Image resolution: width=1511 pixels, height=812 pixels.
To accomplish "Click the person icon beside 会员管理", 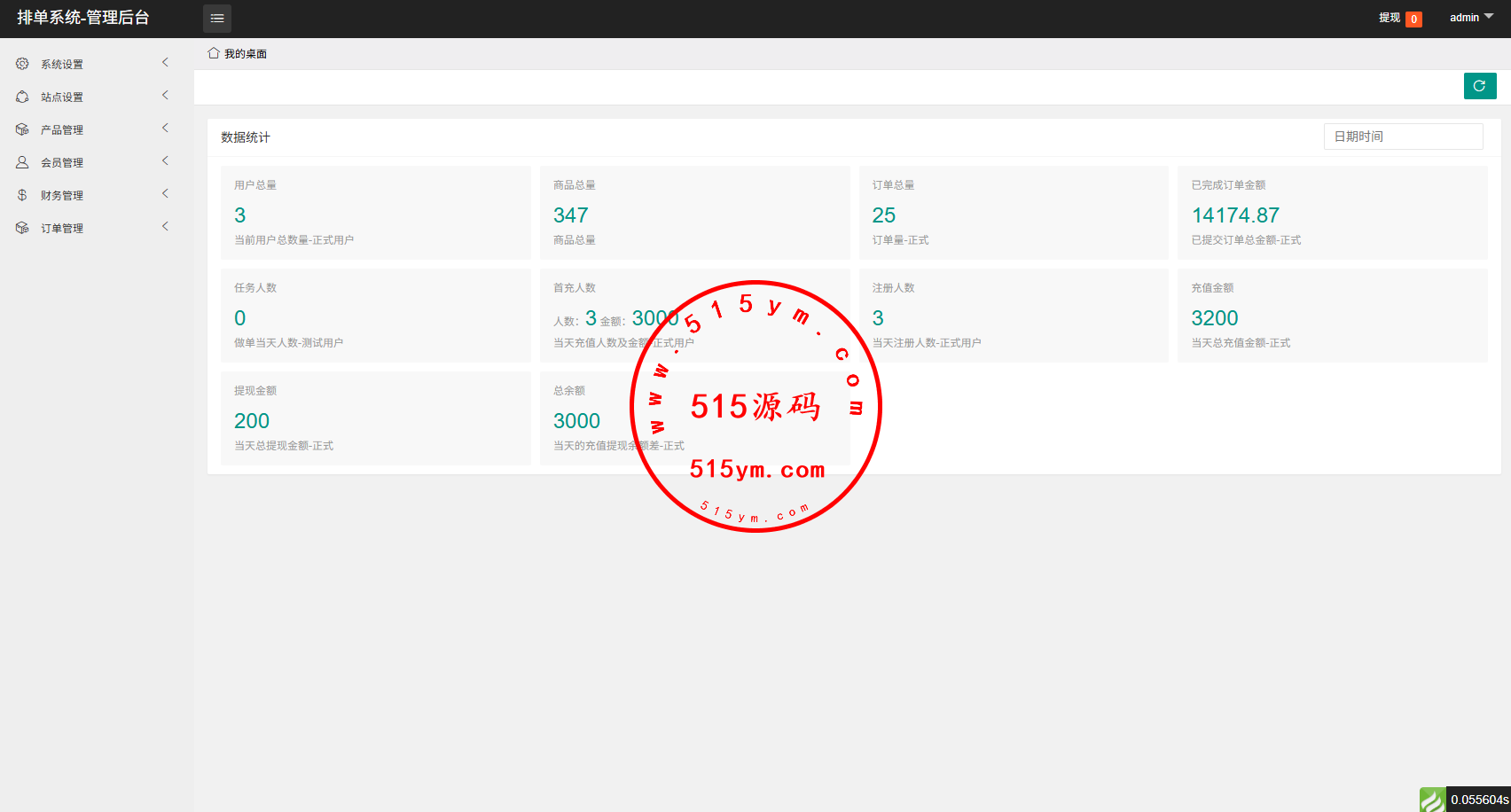I will 22,162.
